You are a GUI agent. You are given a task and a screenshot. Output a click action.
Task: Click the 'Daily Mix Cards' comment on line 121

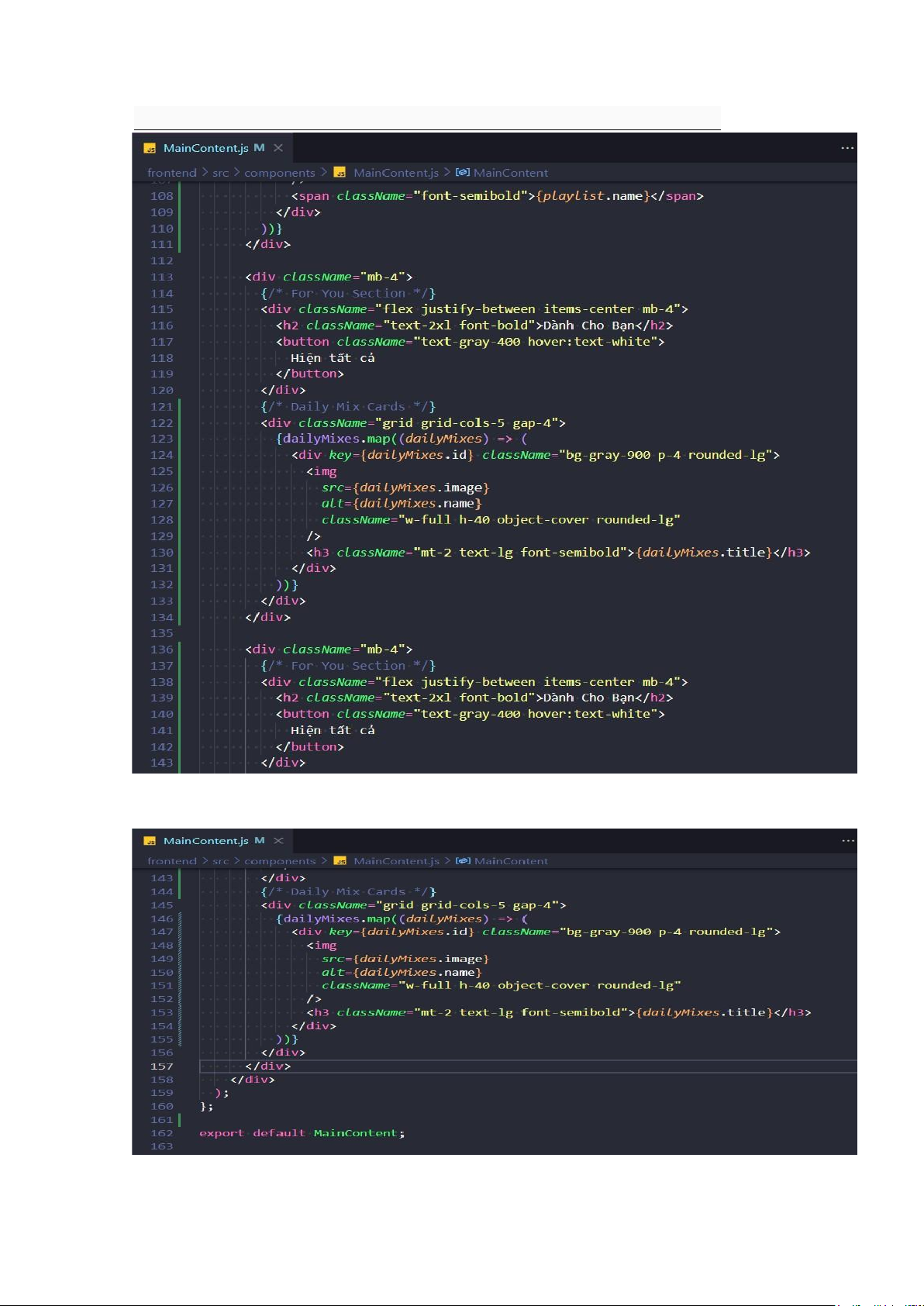(x=348, y=407)
